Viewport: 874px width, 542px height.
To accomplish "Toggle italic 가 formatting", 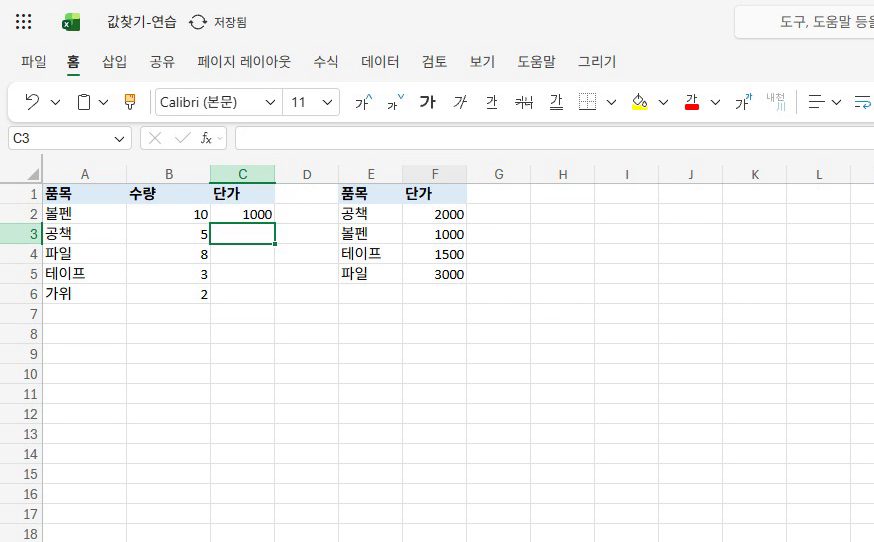I will 460,102.
